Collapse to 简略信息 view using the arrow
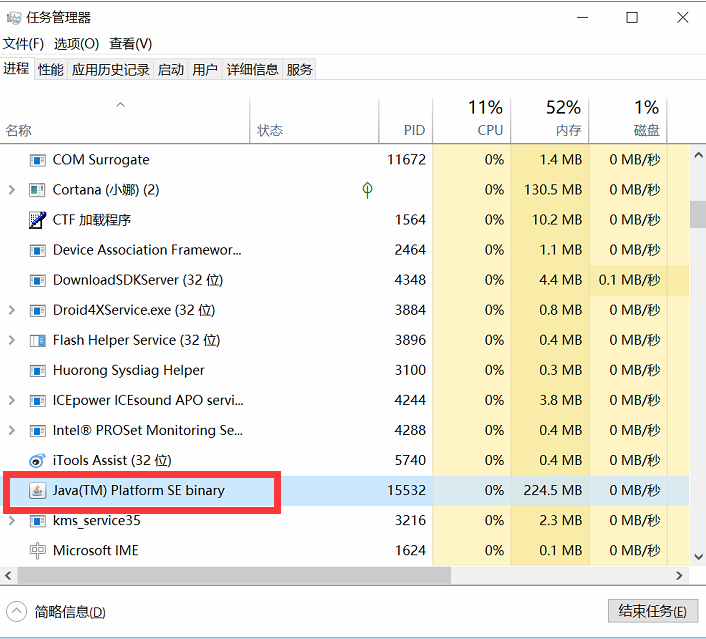The height and width of the screenshot is (639, 706). pyautogui.click(x=17, y=612)
